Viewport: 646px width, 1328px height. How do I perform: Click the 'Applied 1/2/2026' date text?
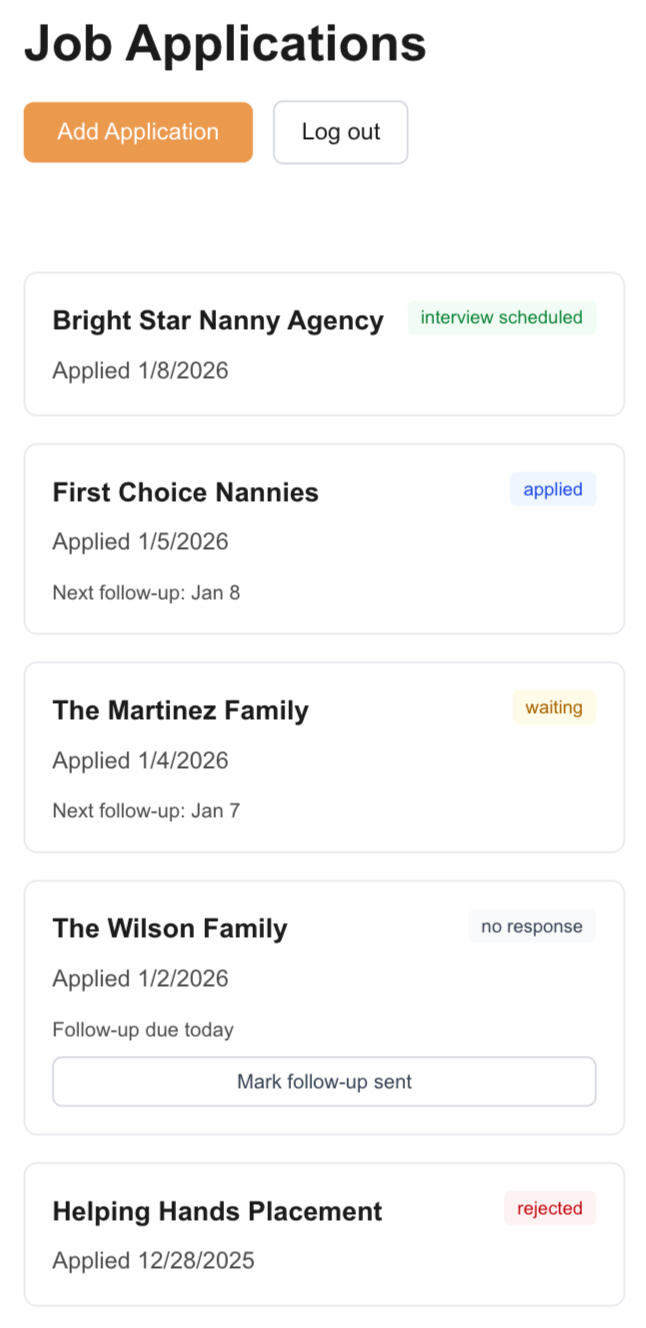click(140, 978)
